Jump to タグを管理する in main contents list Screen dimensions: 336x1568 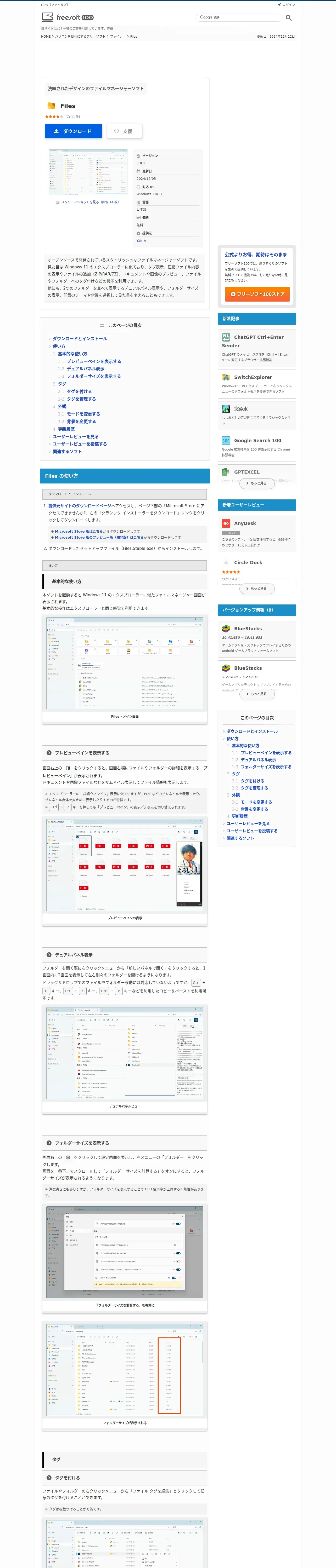pos(82,399)
